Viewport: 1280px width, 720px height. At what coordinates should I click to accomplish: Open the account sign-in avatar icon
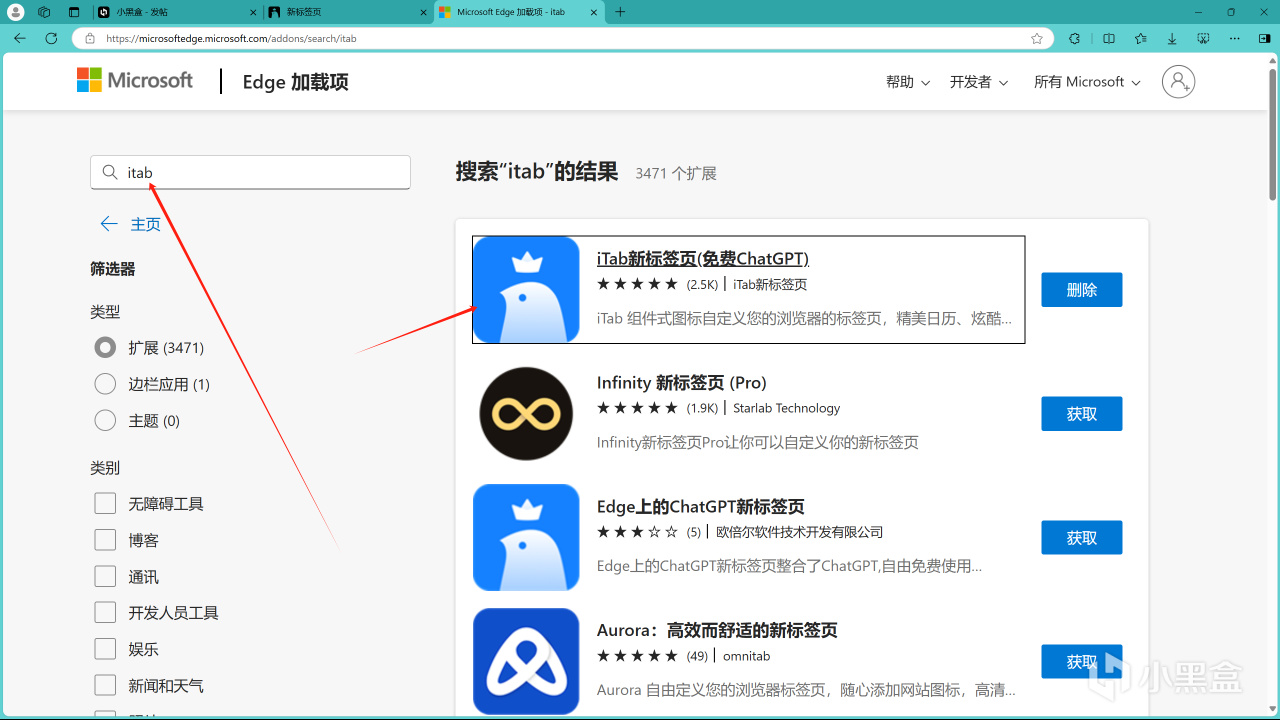[1178, 82]
